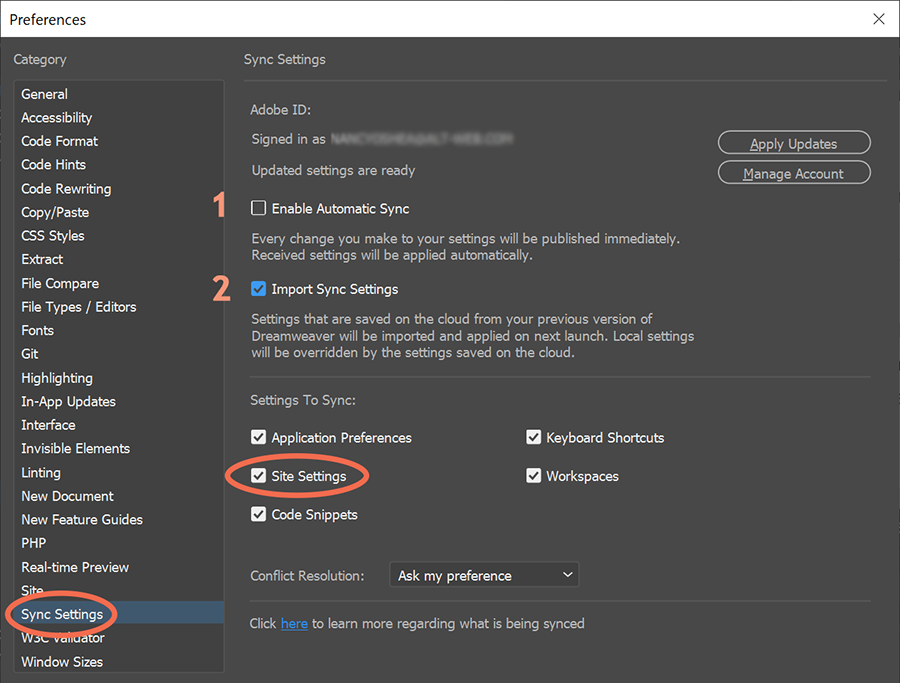900x683 pixels.
Task: Select the Sync Settings category
Action: [119, 614]
